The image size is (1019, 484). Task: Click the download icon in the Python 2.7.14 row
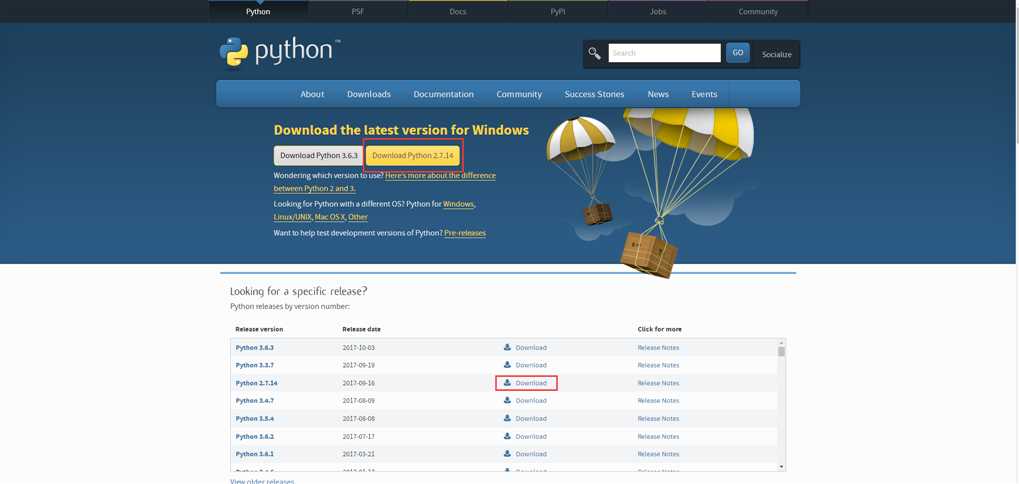tap(508, 383)
